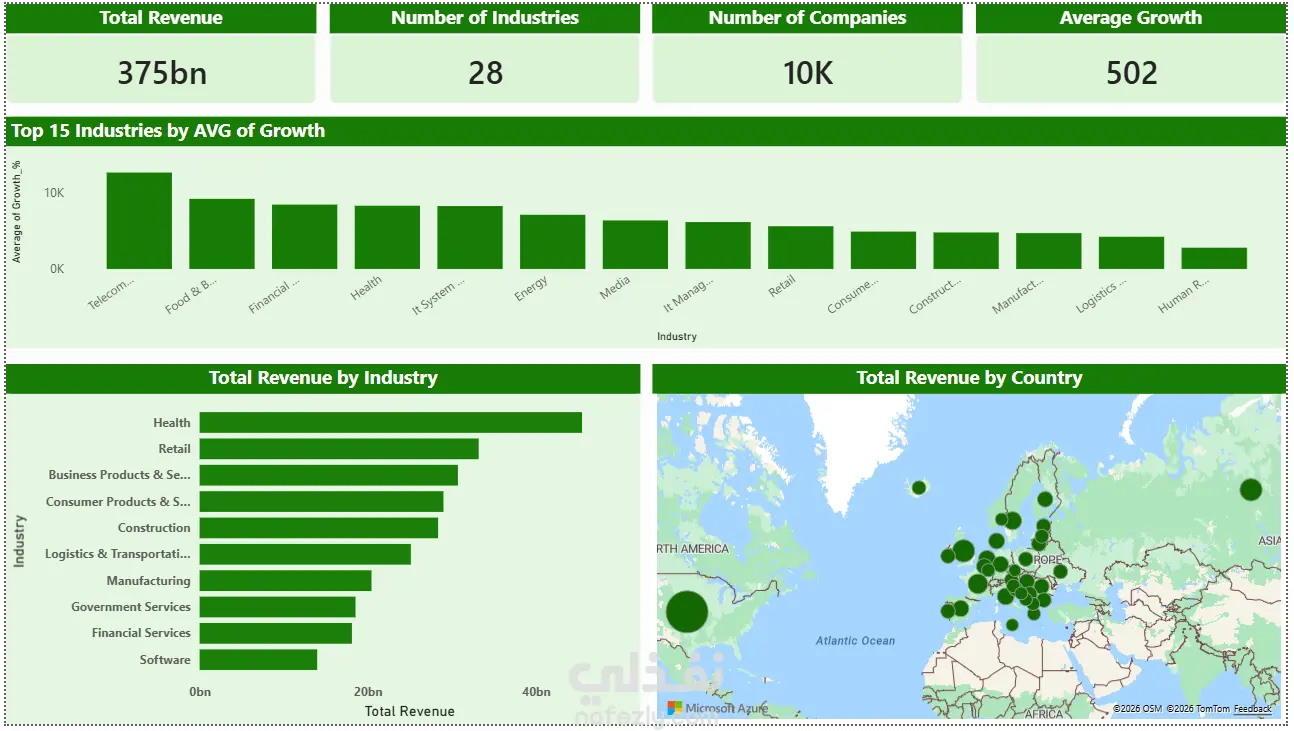Click the 10K tick on growth axis
This screenshot has width=1294, height=731.
53,193
